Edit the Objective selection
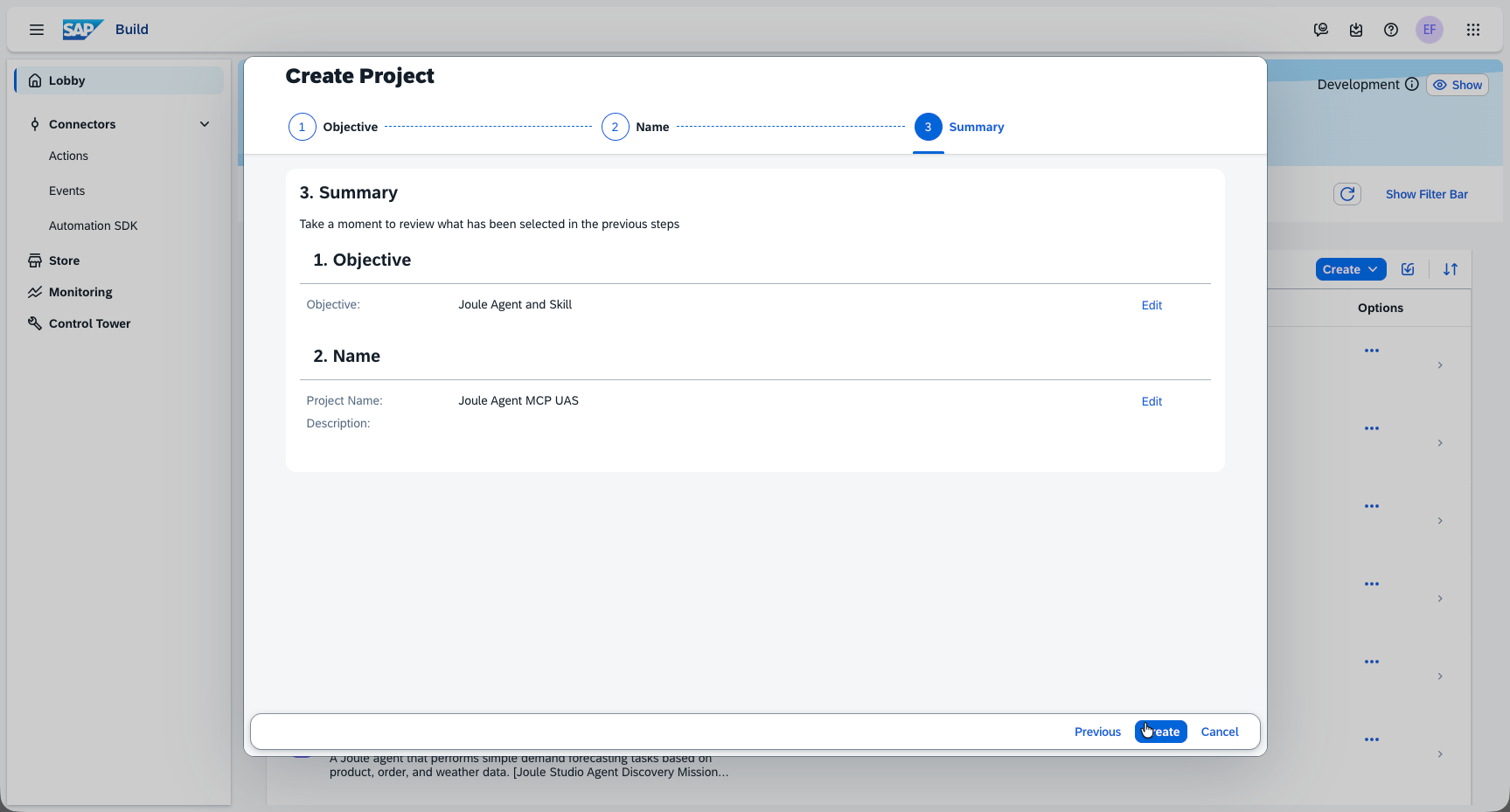1510x812 pixels. click(1152, 305)
